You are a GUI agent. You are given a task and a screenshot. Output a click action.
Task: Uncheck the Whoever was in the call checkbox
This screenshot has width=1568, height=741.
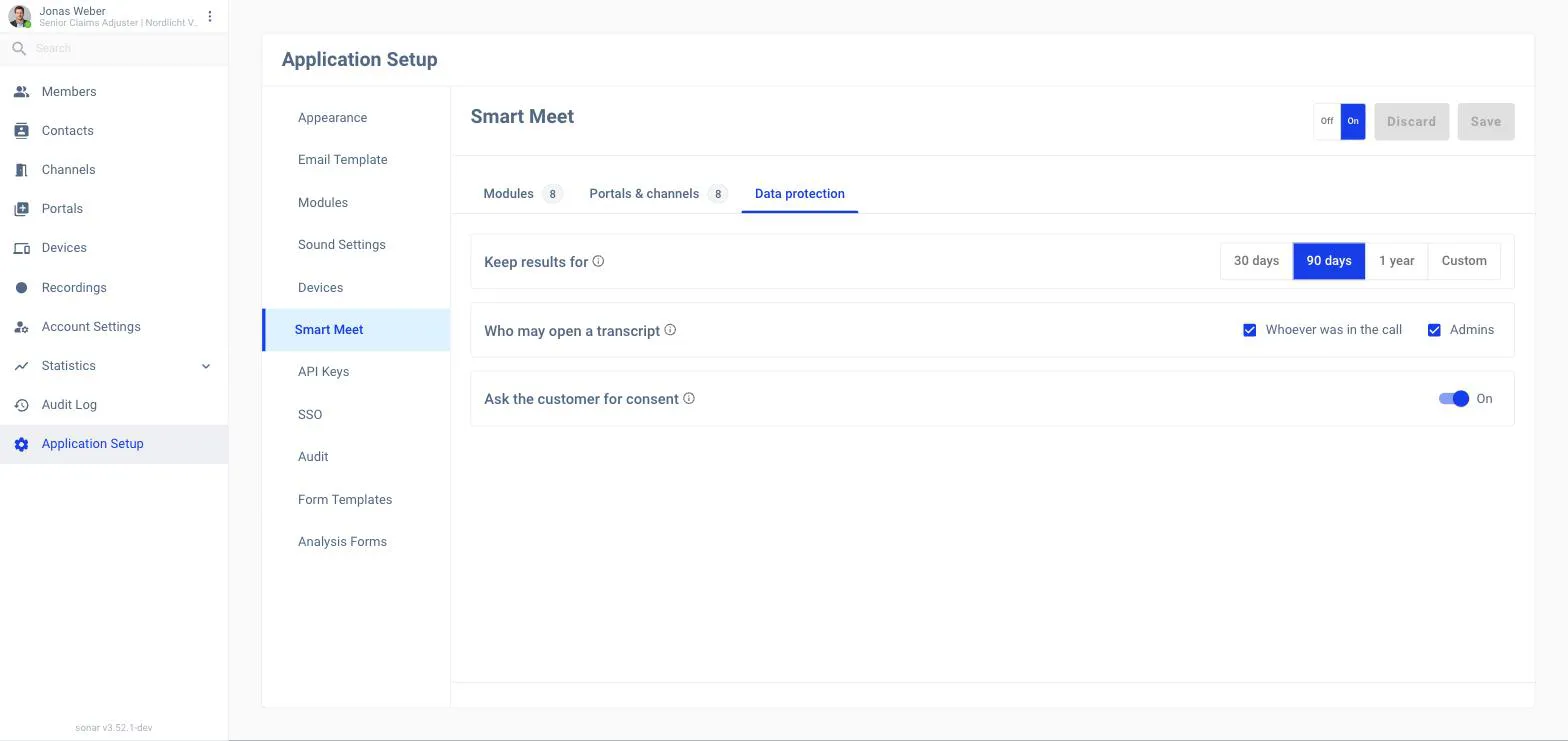point(1249,330)
